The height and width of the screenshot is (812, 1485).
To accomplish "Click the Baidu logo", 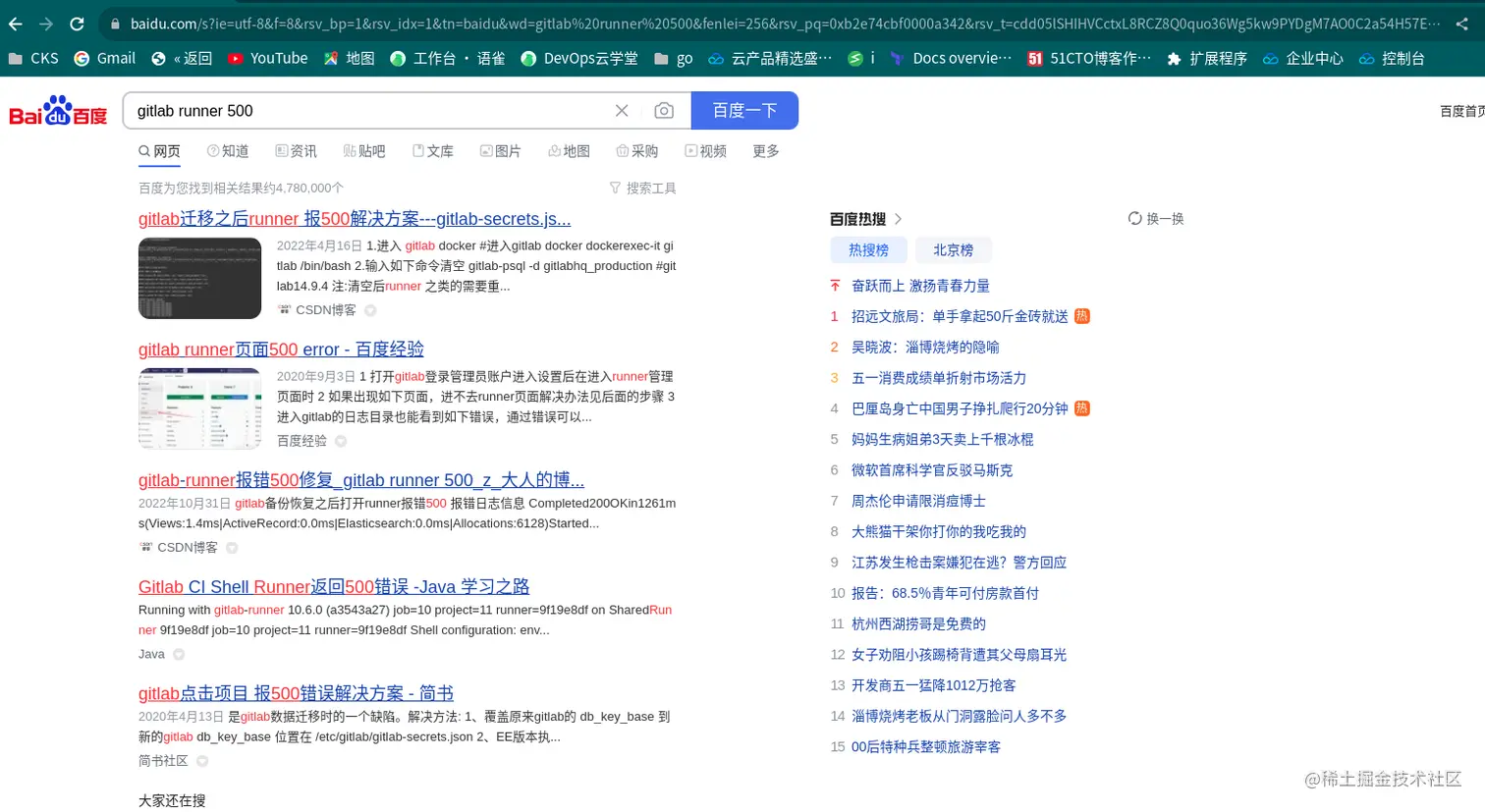I will (58, 111).
